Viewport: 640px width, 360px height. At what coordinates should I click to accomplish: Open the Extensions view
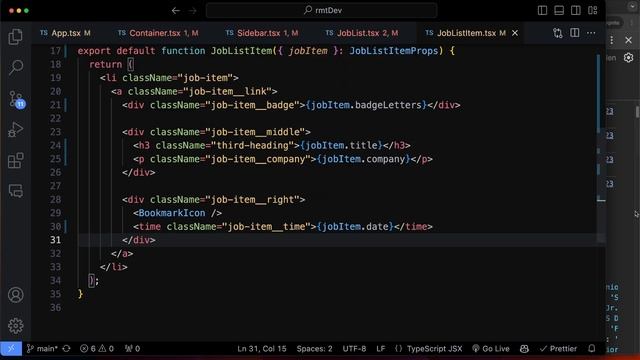coord(16,160)
